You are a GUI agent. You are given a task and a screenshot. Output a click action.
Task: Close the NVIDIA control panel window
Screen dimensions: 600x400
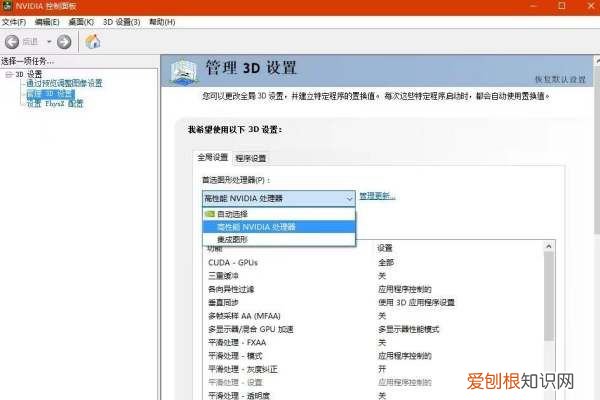[591, 6]
